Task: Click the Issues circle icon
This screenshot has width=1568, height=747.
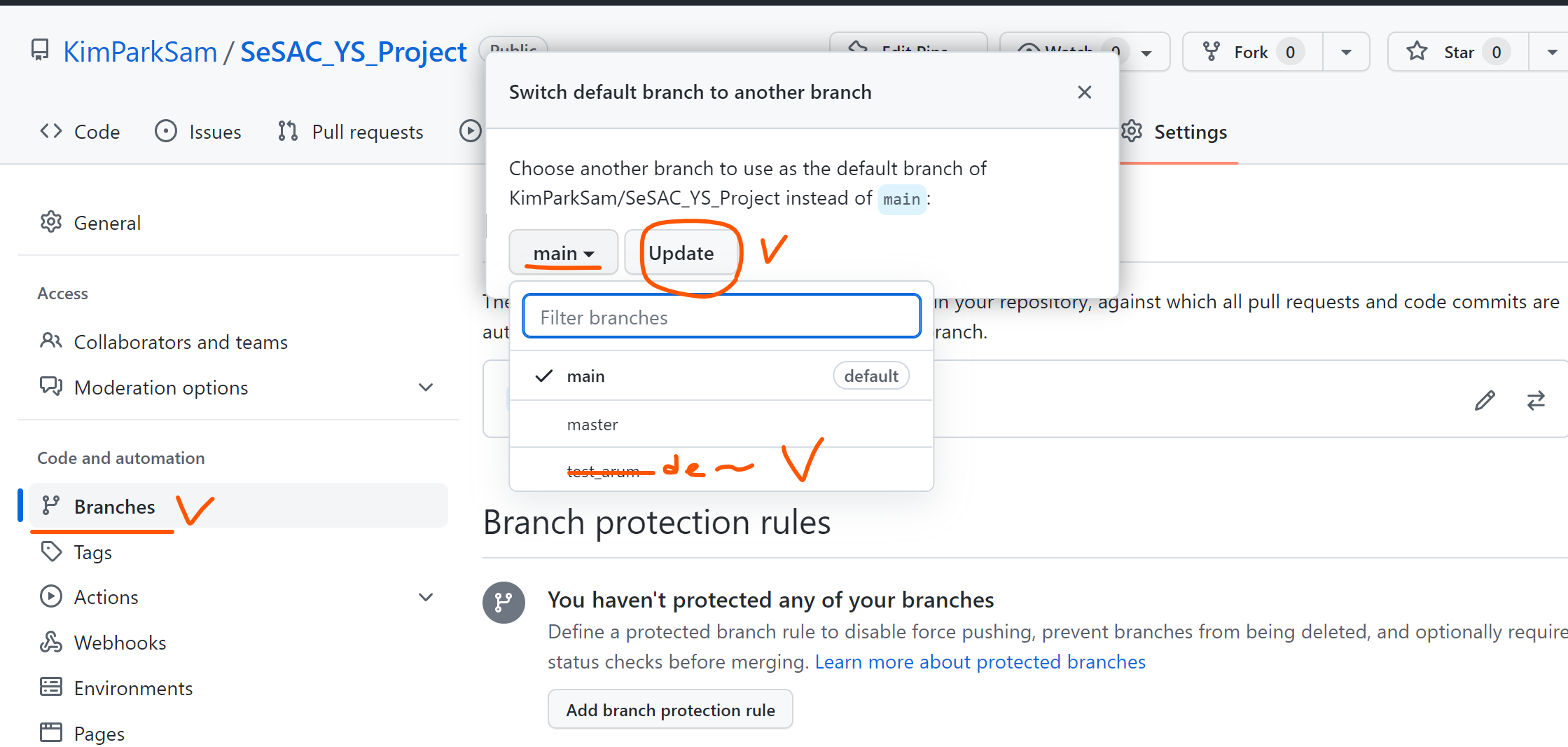Action: point(166,131)
